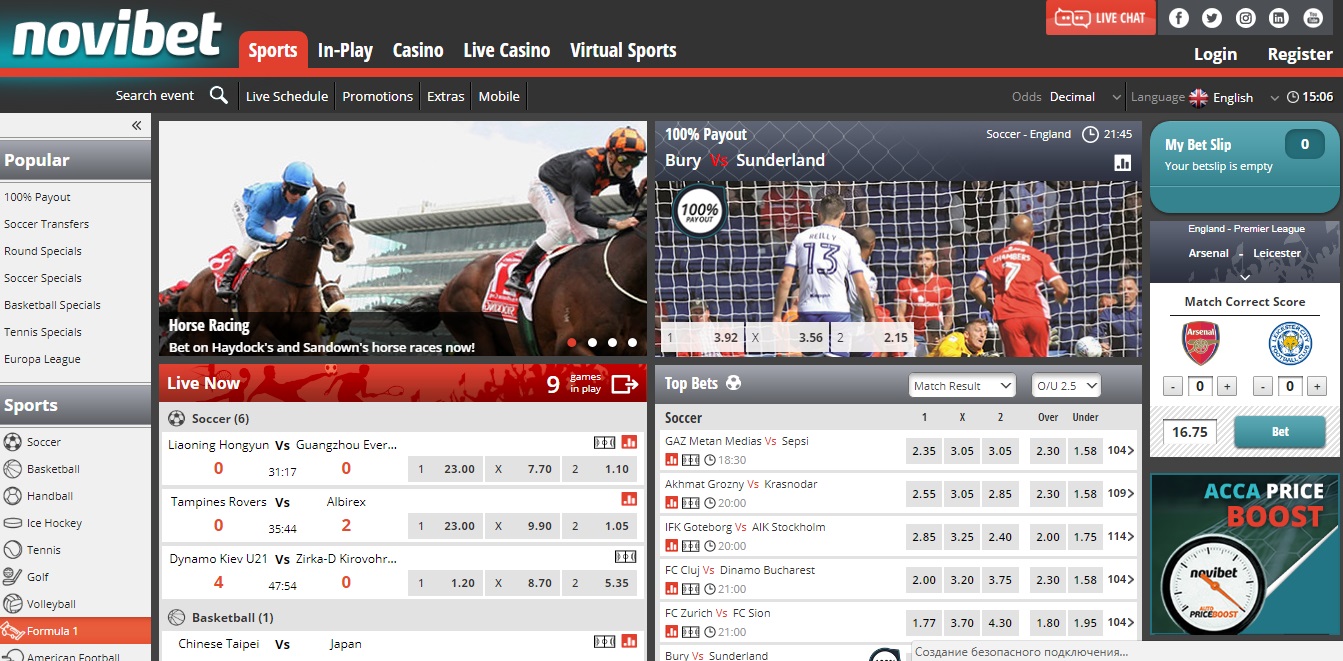1343x661 pixels.
Task: Click the green Bet button
Action: pyautogui.click(x=1280, y=432)
